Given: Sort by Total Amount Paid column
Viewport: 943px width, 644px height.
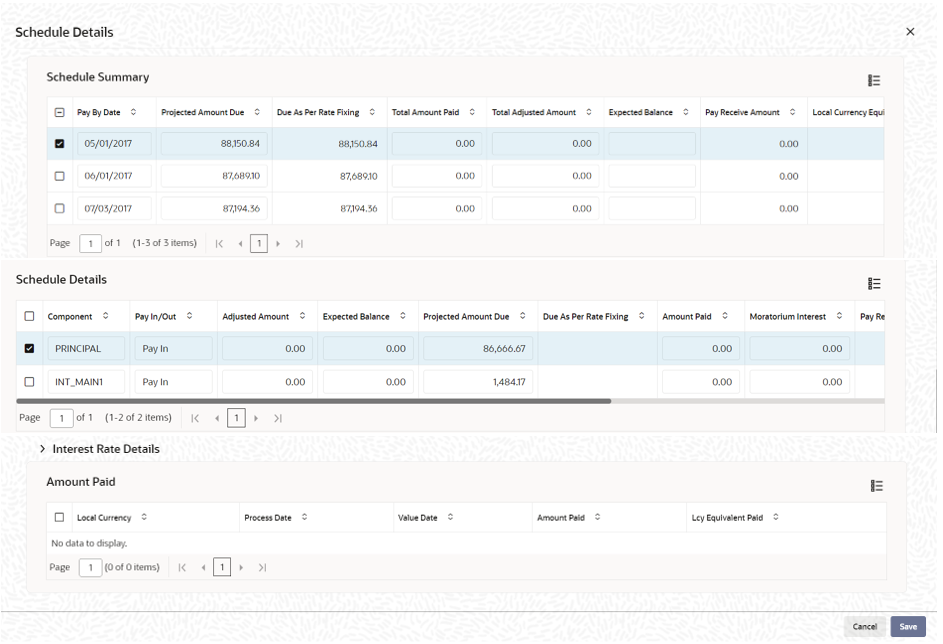Looking at the screenshot, I should pos(472,112).
